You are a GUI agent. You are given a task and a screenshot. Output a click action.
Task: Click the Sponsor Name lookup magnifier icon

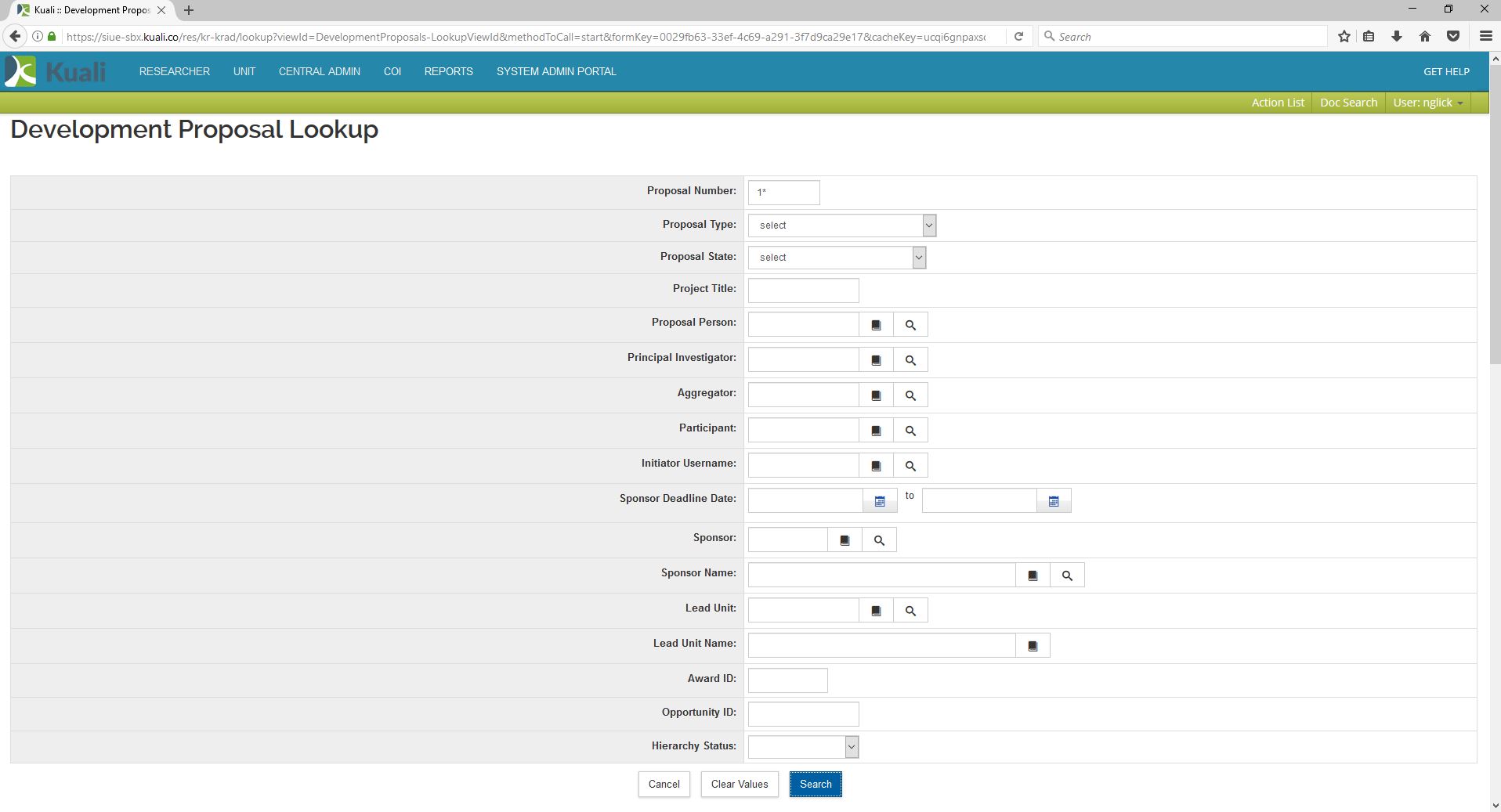tap(1067, 576)
